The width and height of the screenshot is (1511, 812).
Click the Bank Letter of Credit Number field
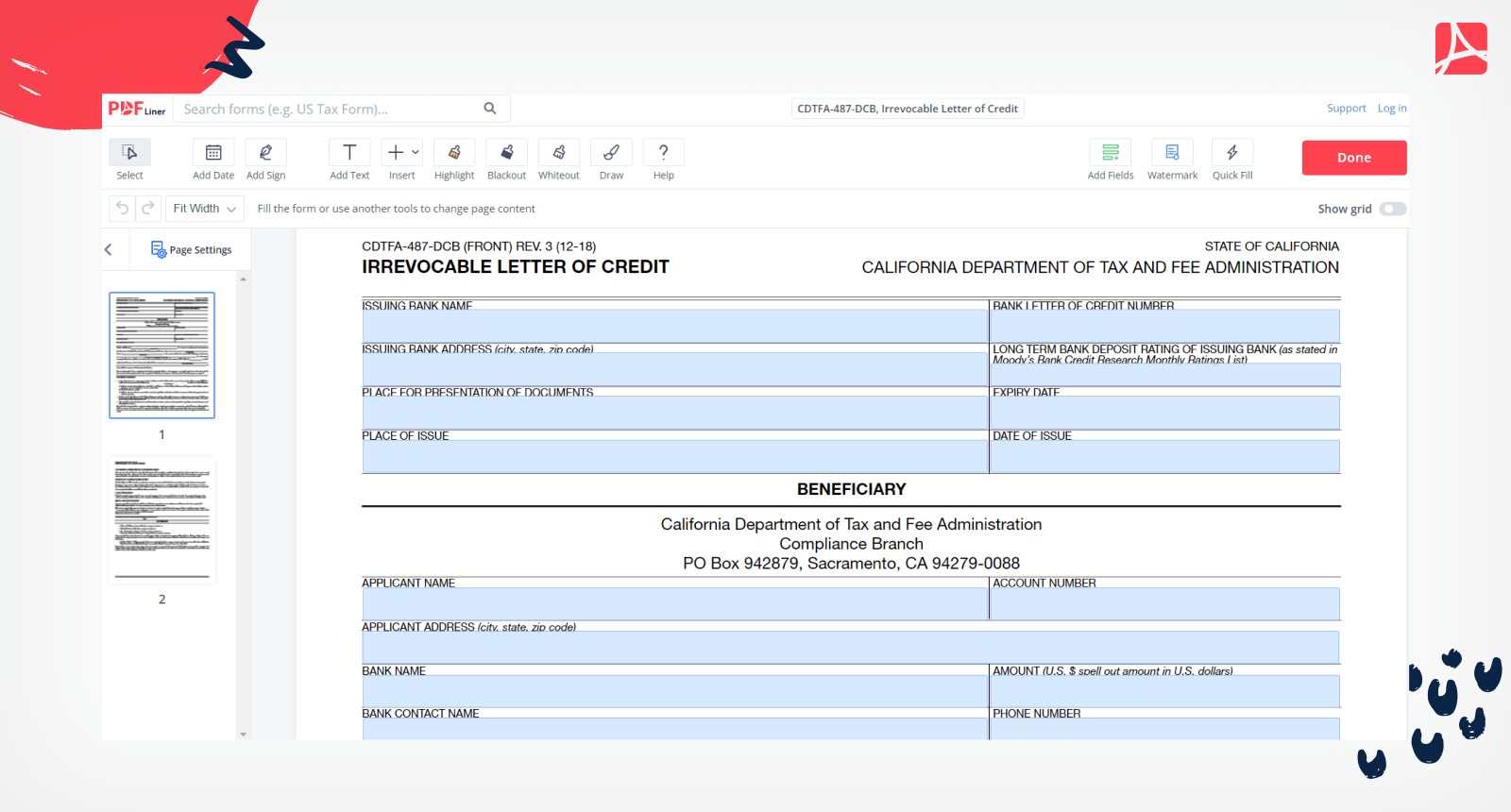click(x=1164, y=327)
